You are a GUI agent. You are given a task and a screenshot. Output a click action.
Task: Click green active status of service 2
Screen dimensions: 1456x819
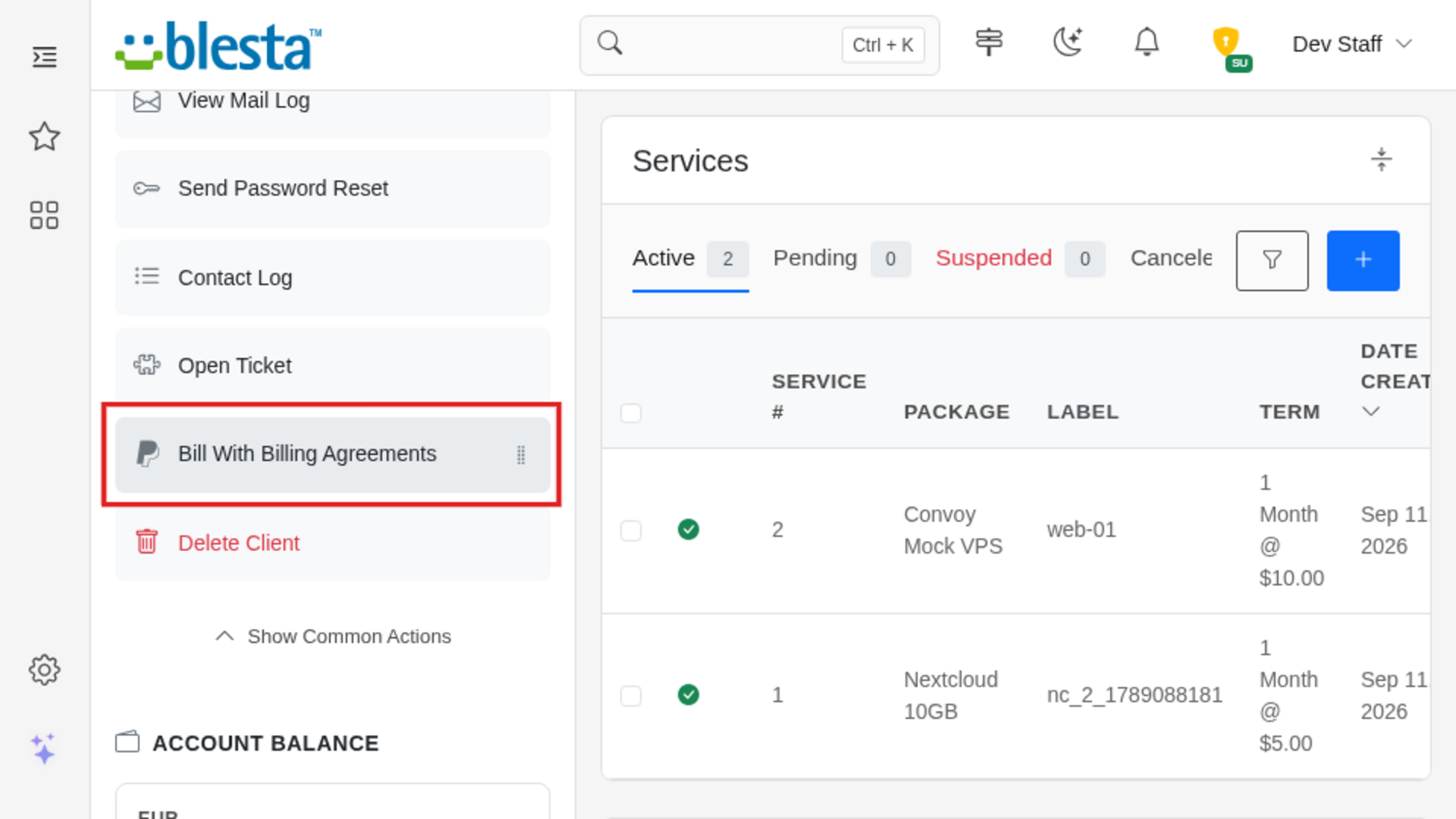click(689, 529)
